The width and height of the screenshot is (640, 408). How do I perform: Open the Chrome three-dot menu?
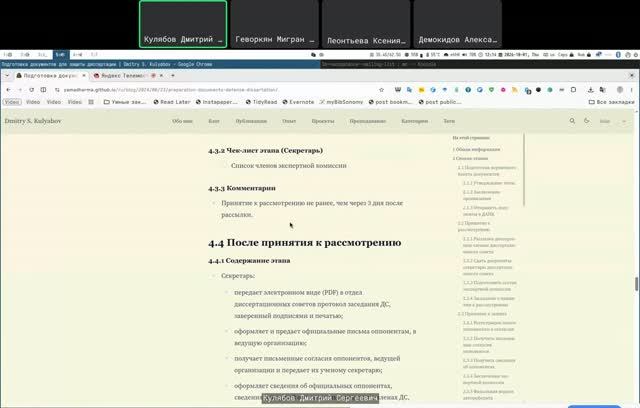(631, 90)
